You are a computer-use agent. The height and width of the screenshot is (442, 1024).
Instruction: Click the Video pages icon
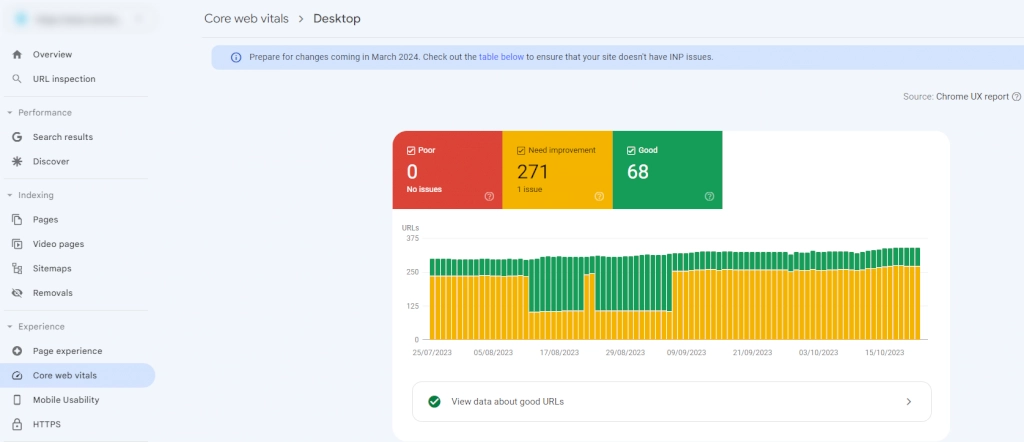coord(18,244)
